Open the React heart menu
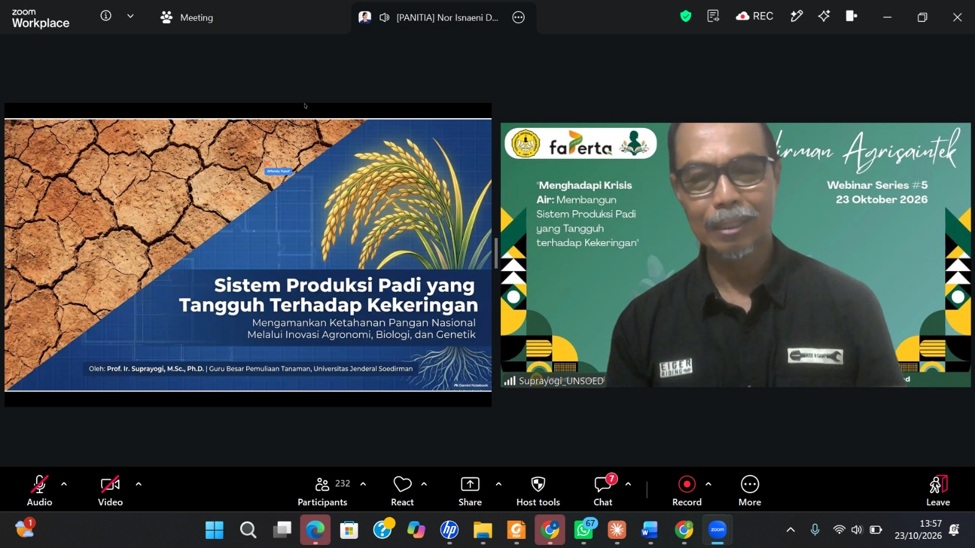This screenshot has height=548, width=975. coord(402,490)
